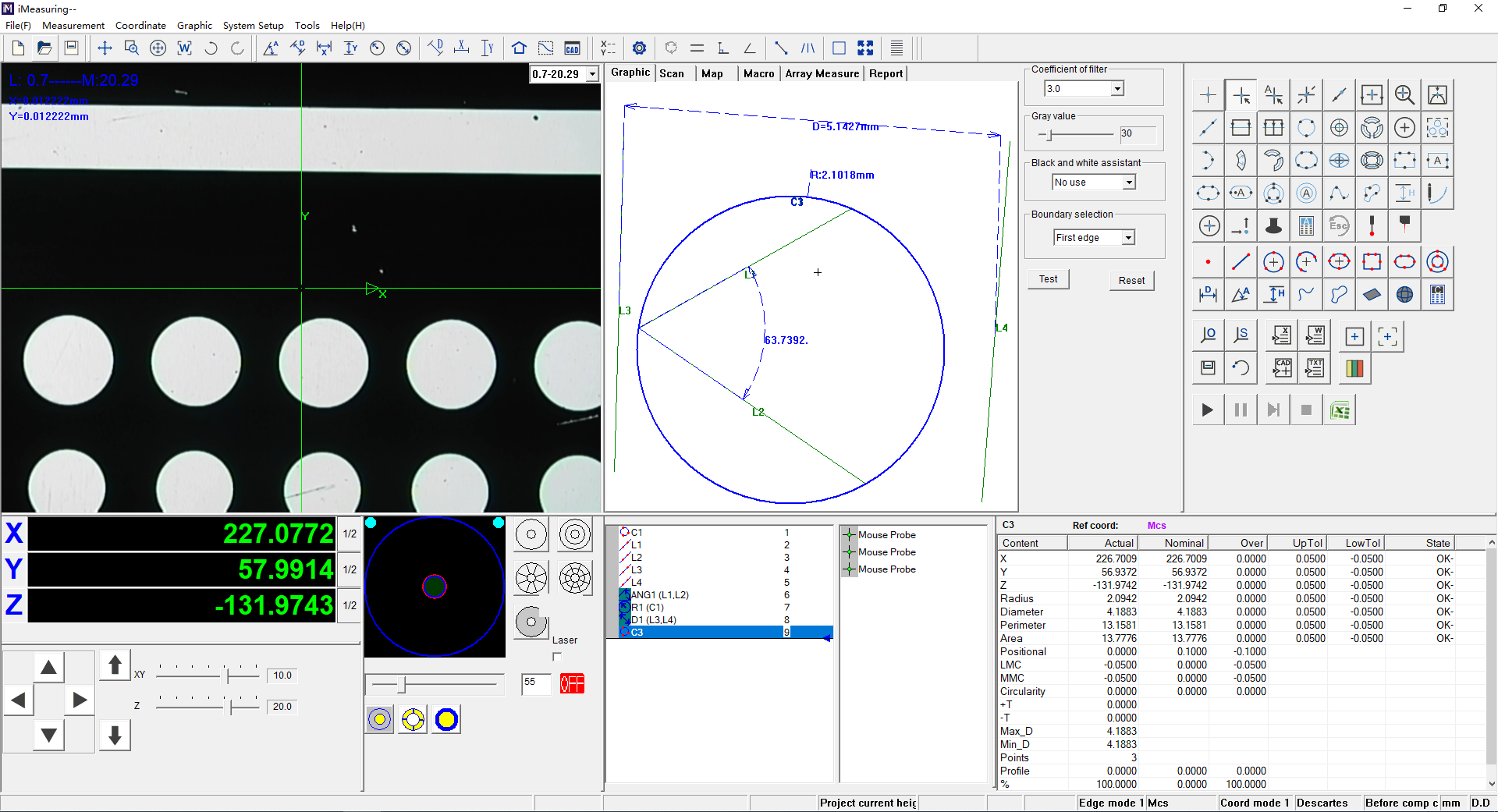Open the System Setup menu
The width and height of the screenshot is (1498, 812).
click(x=253, y=26)
